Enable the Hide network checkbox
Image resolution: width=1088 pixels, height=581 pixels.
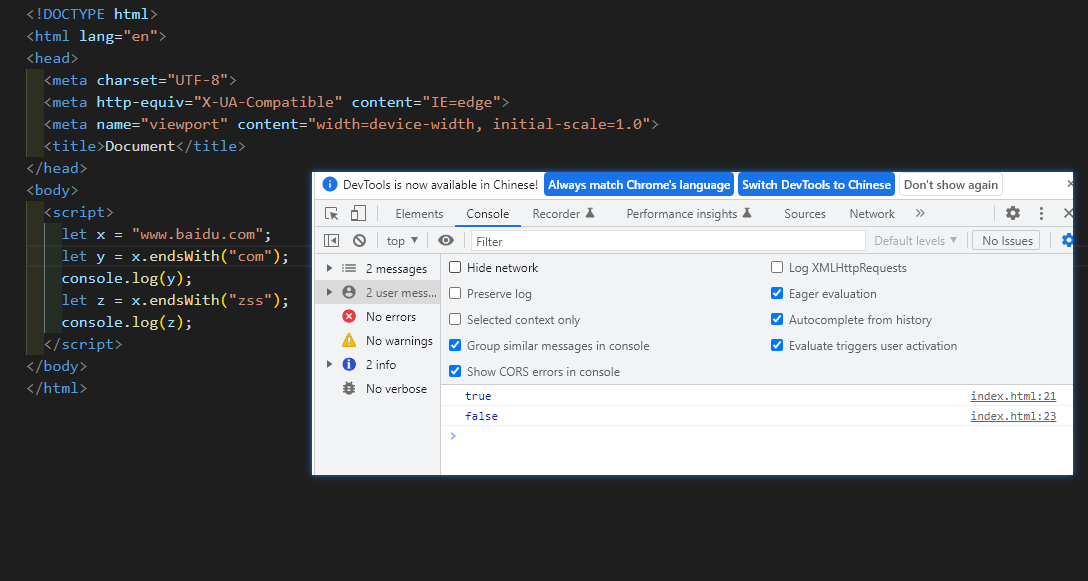pos(455,267)
